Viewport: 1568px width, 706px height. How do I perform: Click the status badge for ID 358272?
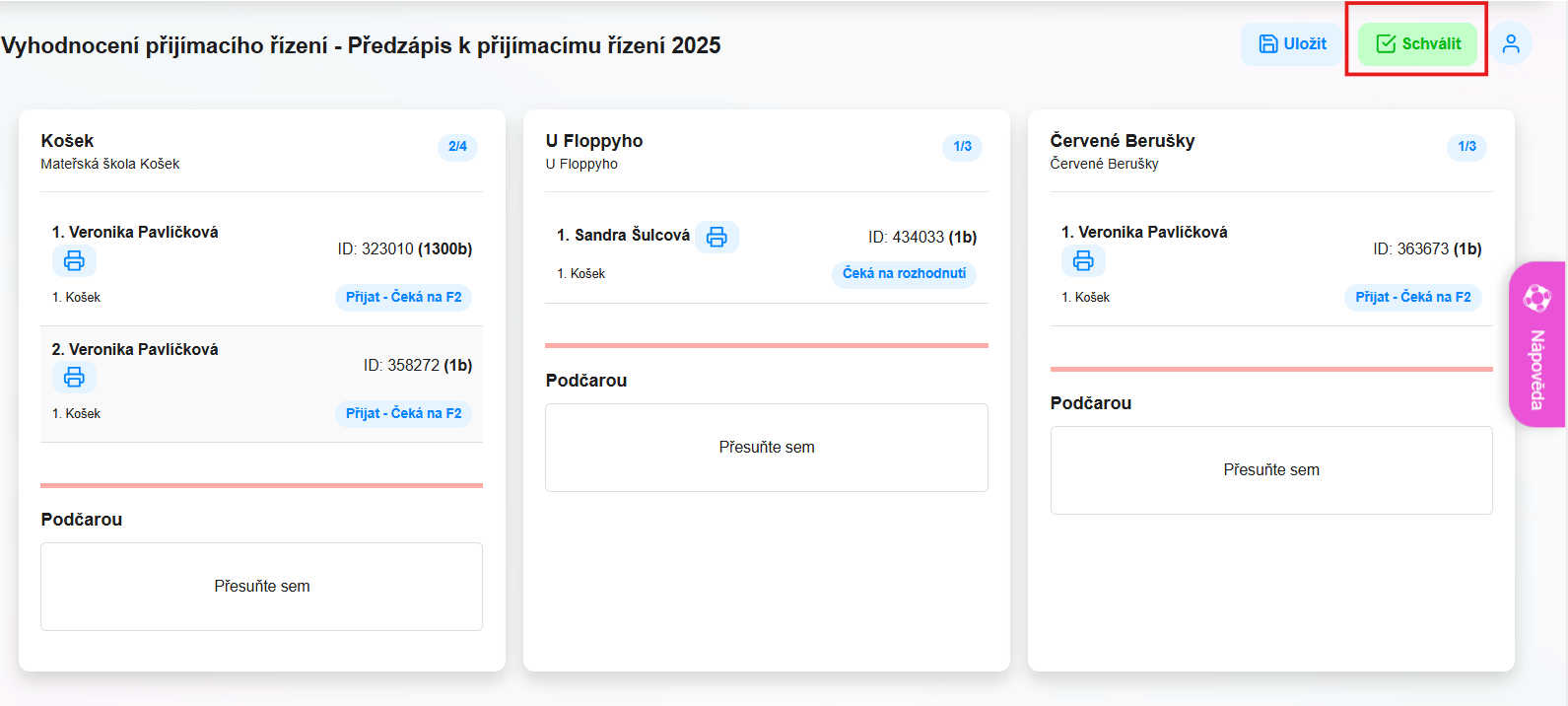coord(403,413)
